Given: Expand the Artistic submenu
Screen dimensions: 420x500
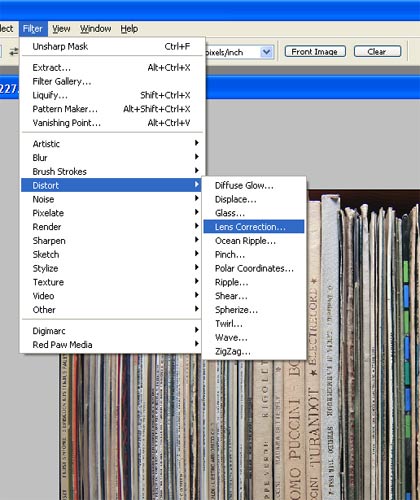Looking at the screenshot, I should [x=111, y=144].
